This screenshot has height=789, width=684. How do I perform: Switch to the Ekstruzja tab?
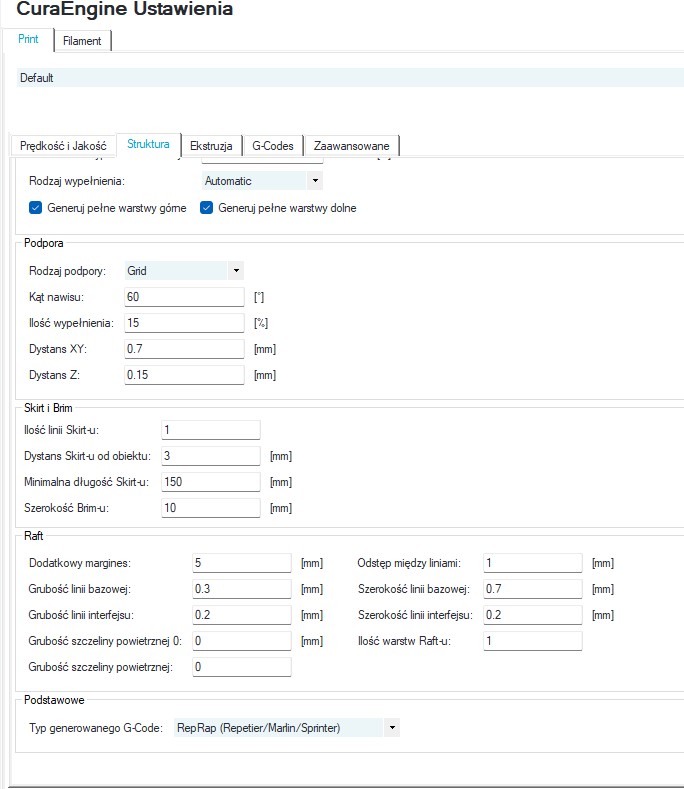click(x=211, y=146)
